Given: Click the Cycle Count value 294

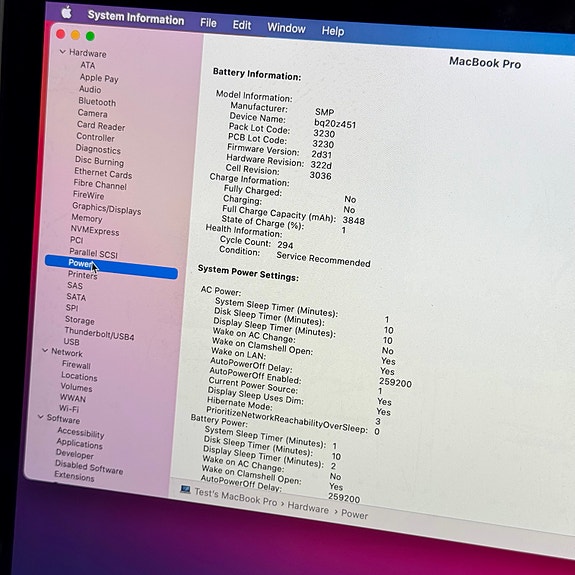Looking at the screenshot, I should 285,245.
